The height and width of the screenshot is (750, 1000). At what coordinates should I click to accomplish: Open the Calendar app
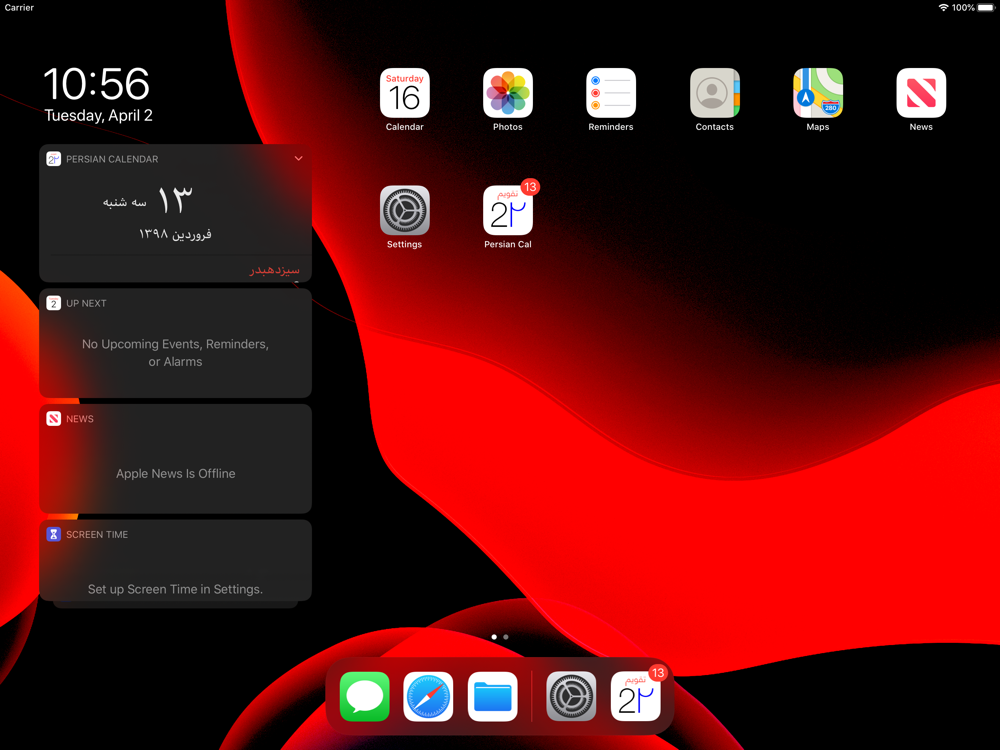coord(404,94)
